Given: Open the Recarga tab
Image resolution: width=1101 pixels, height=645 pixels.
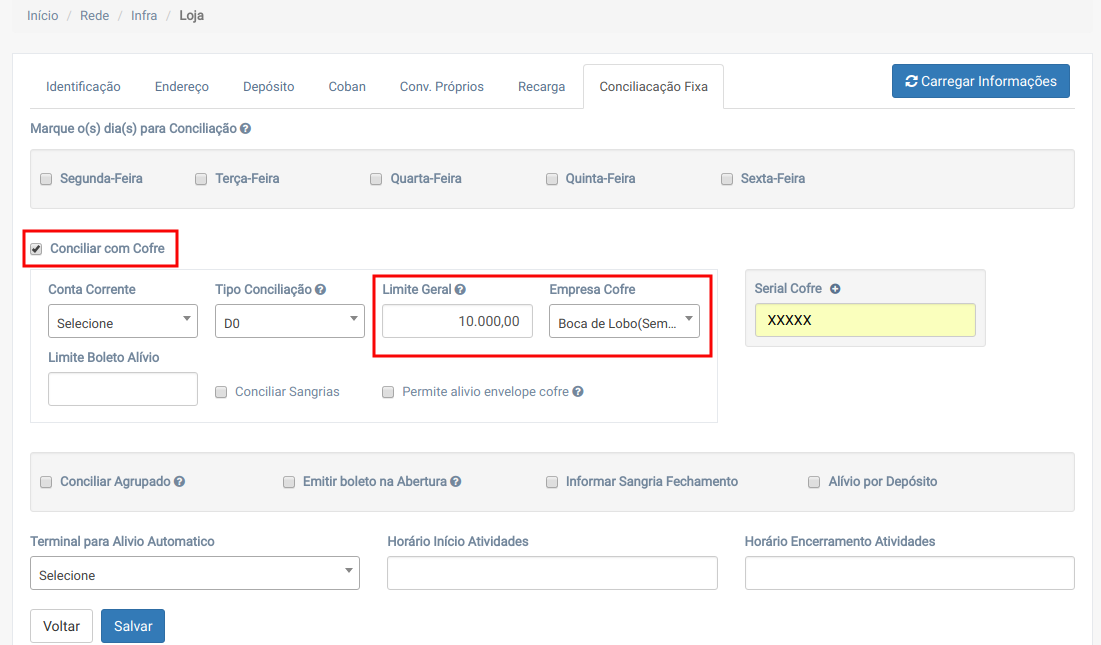Looking at the screenshot, I should tap(541, 87).
